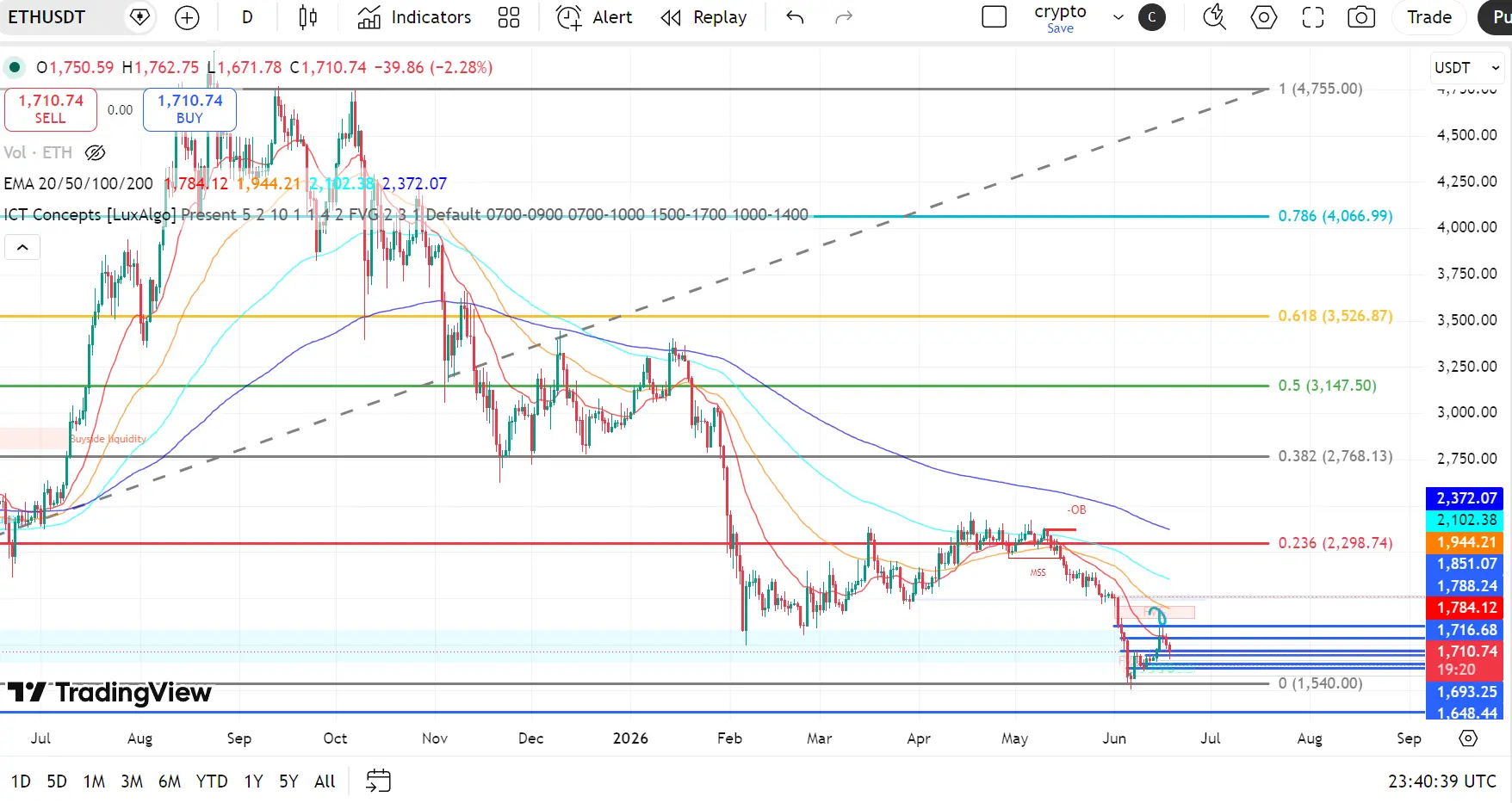Open the Trade panel

(x=1429, y=17)
